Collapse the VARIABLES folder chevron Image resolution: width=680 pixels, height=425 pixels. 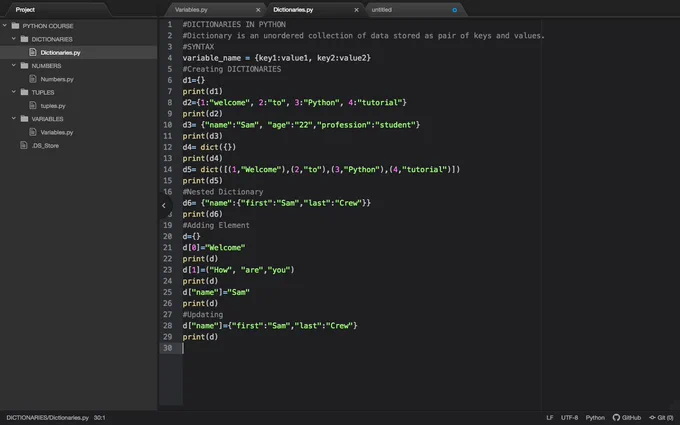coord(14,118)
